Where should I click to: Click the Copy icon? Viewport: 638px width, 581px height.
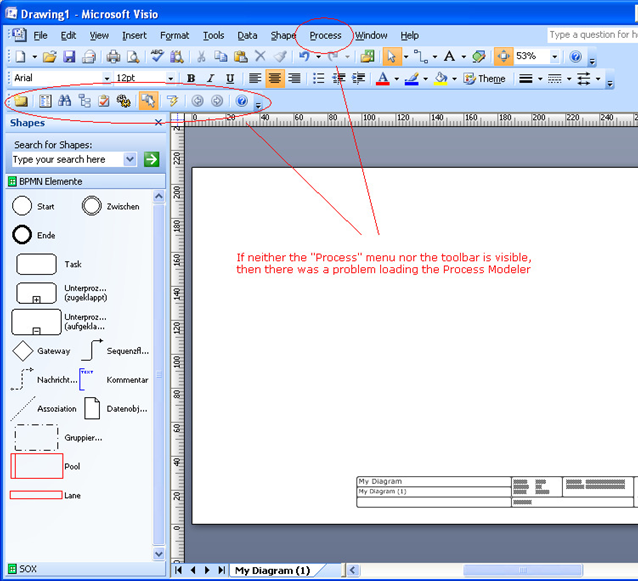coord(221,57)
